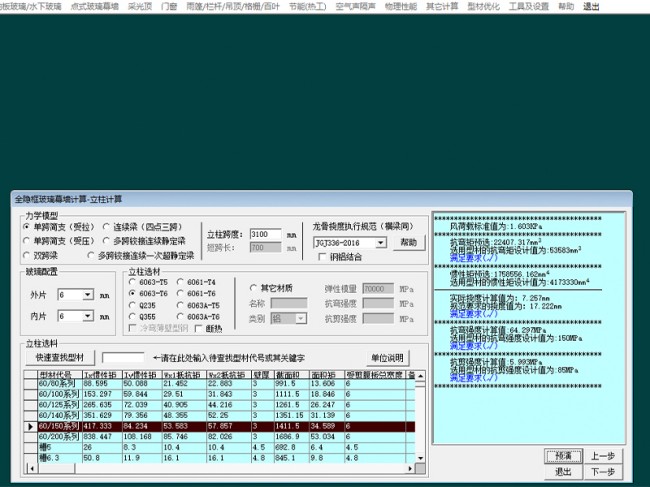The height and width of the screenshot is (487, 650).
Task: Click the 单位说明 button
Action: click(387, 357)
